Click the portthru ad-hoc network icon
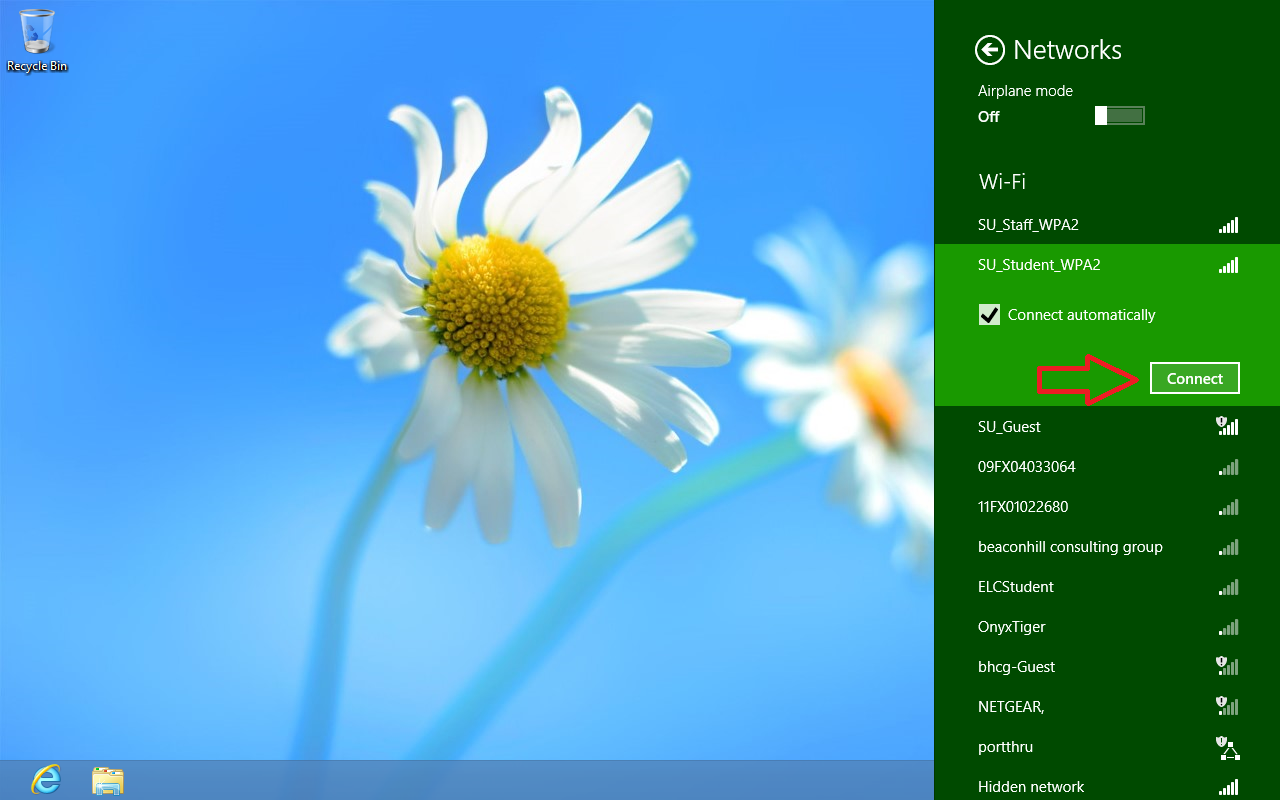This screenshot has height=800, width=1280. (1227, 747)
